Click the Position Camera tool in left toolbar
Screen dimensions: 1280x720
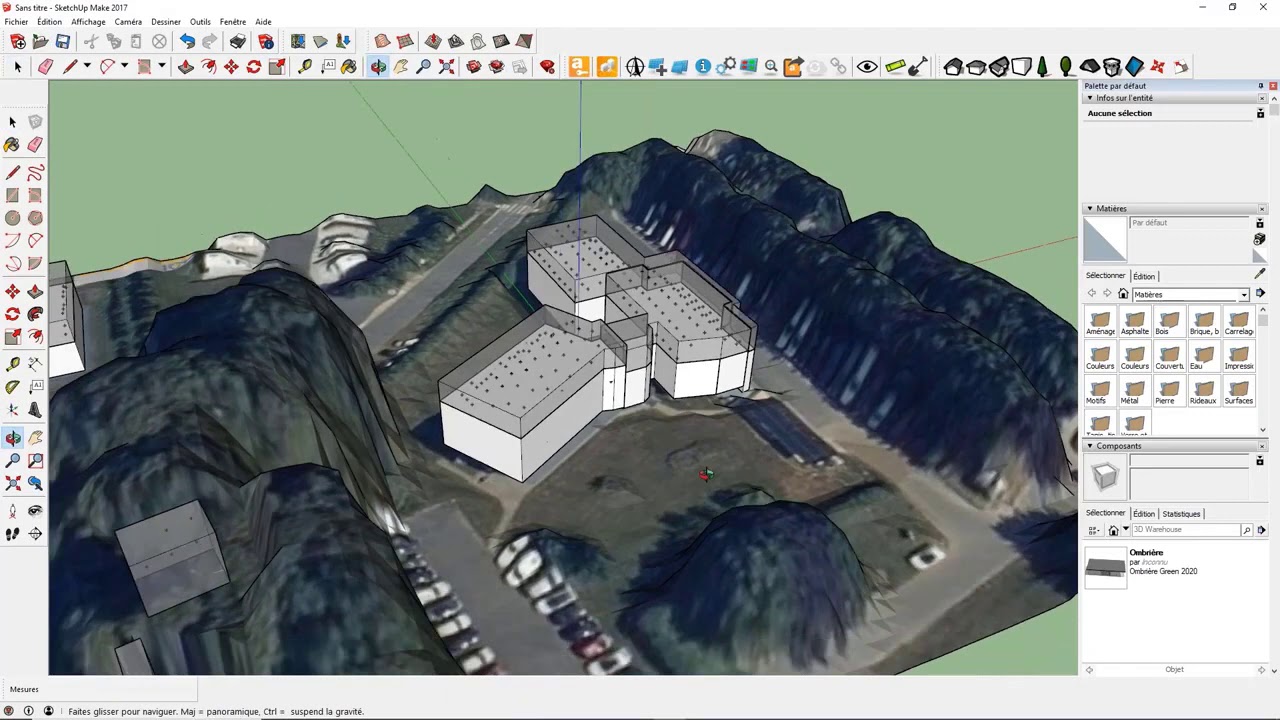point(12,511)
